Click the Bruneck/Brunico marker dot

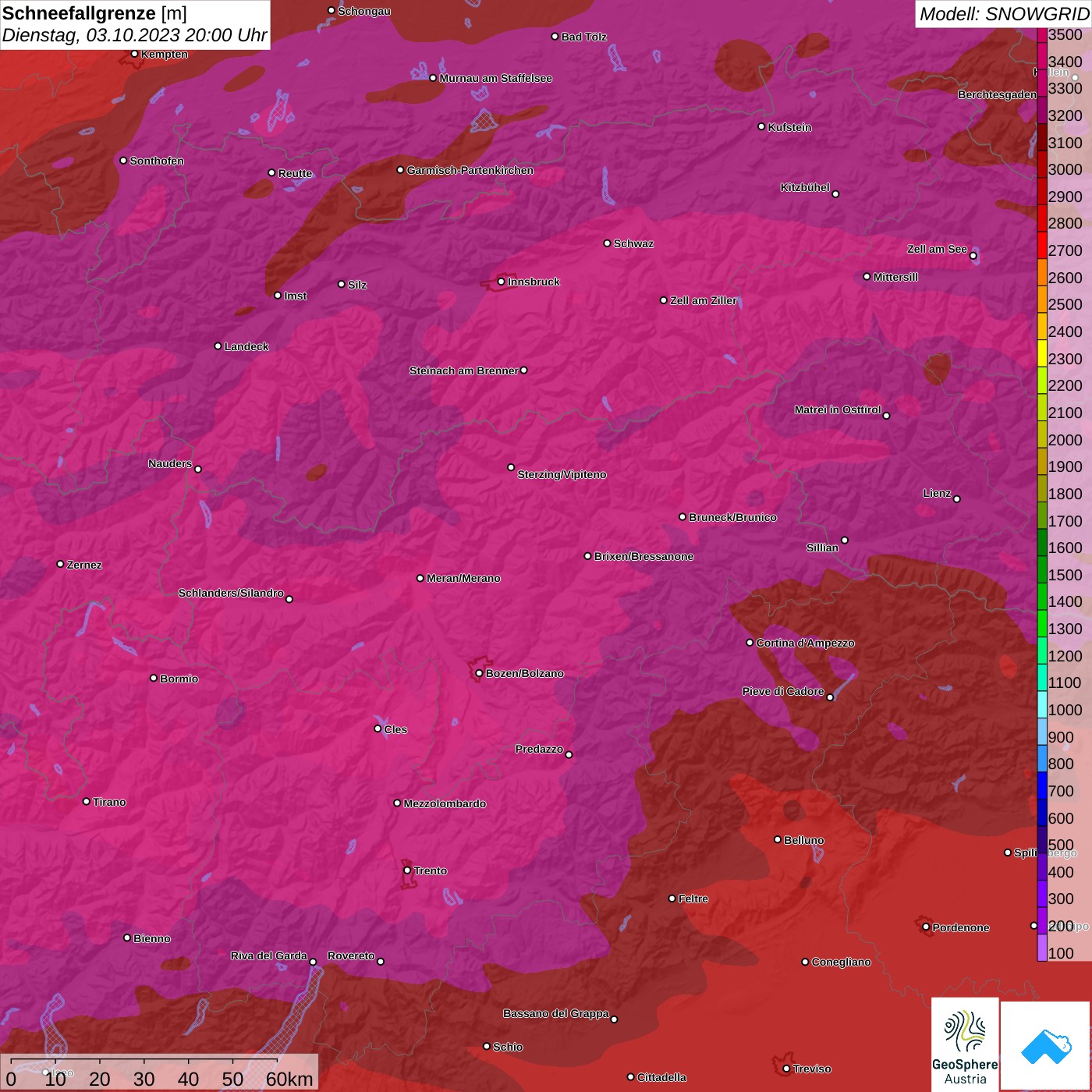pos(682,516)
